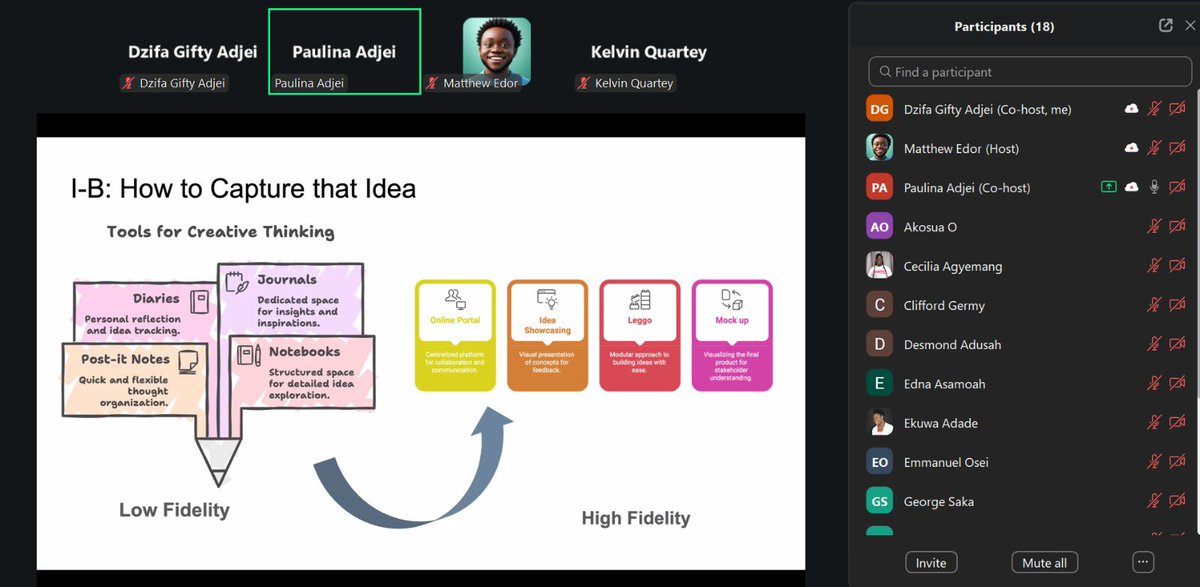Select the AO avatar for Akosua O
Image resolution: width=1200 pixels, height=587 pixels.
pos(879,227)
